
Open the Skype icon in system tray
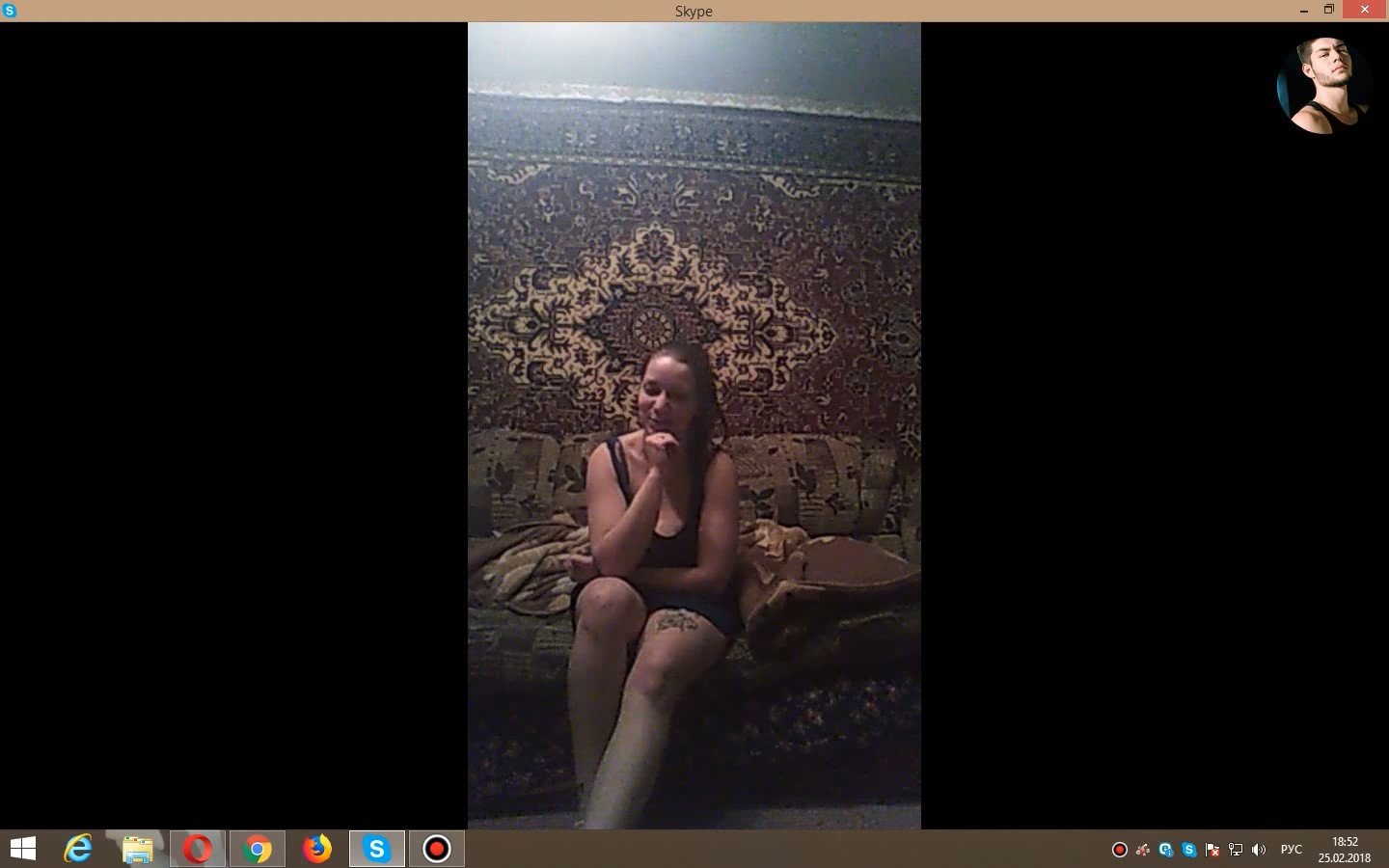pos(1189,850)
